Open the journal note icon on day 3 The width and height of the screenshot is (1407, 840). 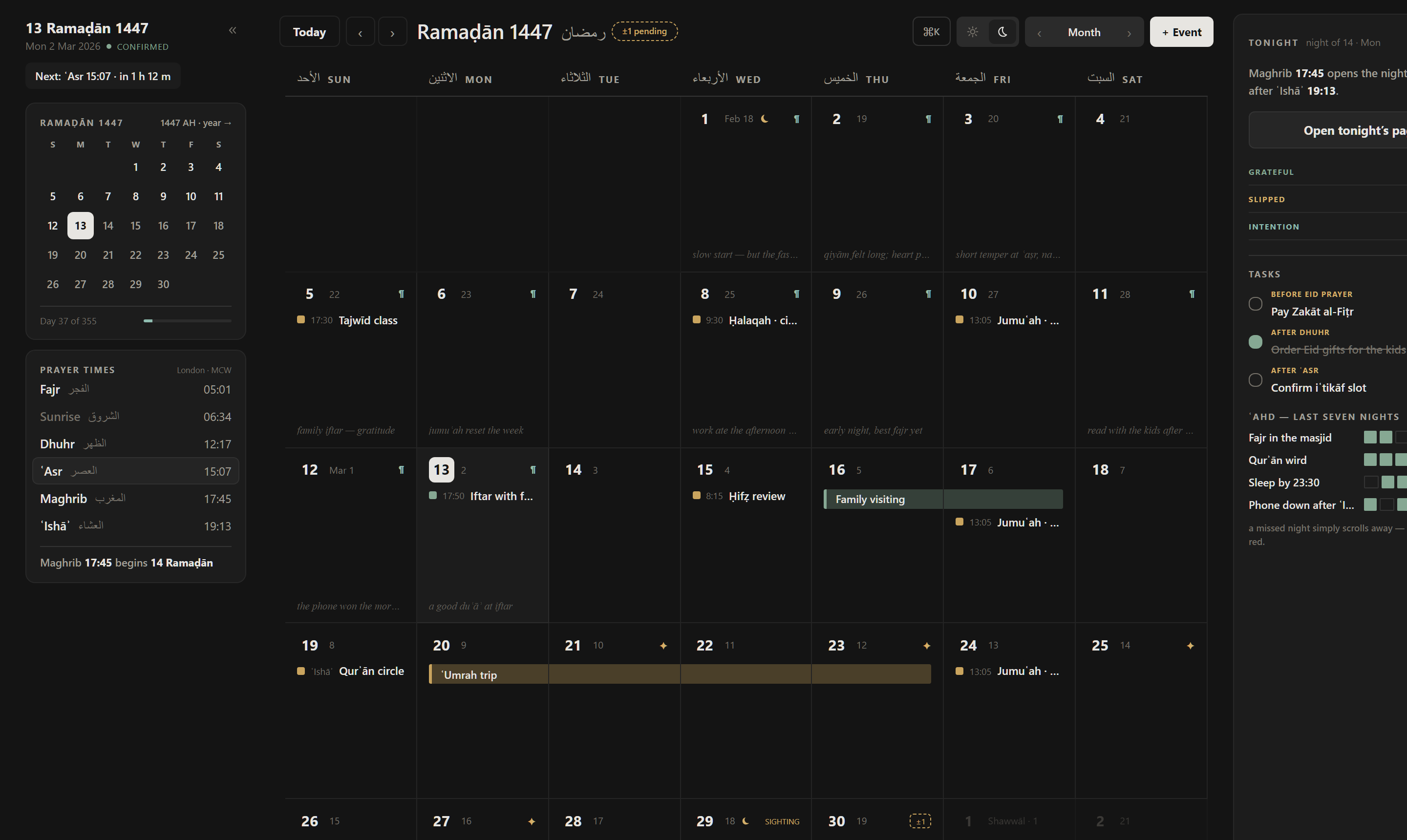(x=1060, y=119)
